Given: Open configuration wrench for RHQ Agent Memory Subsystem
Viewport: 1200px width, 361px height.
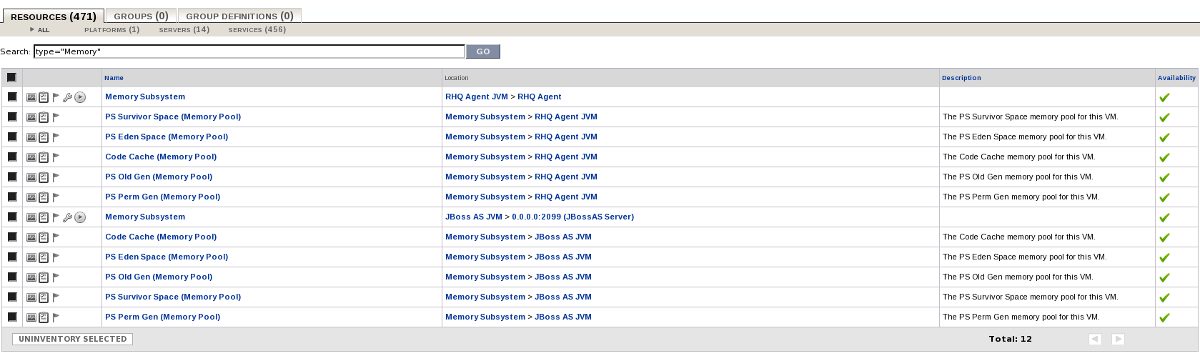Looking at the screenshot, I should 68,97.
